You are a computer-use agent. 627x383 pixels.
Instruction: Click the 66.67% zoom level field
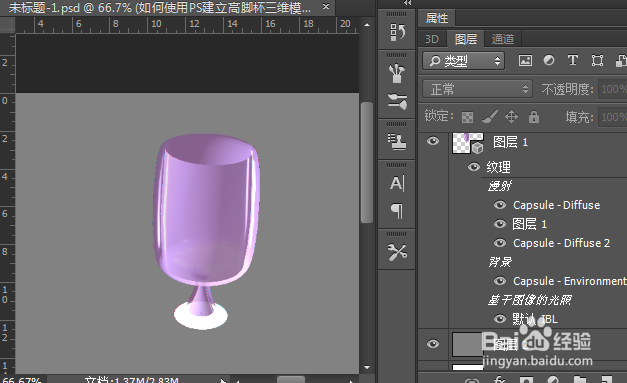22,379
